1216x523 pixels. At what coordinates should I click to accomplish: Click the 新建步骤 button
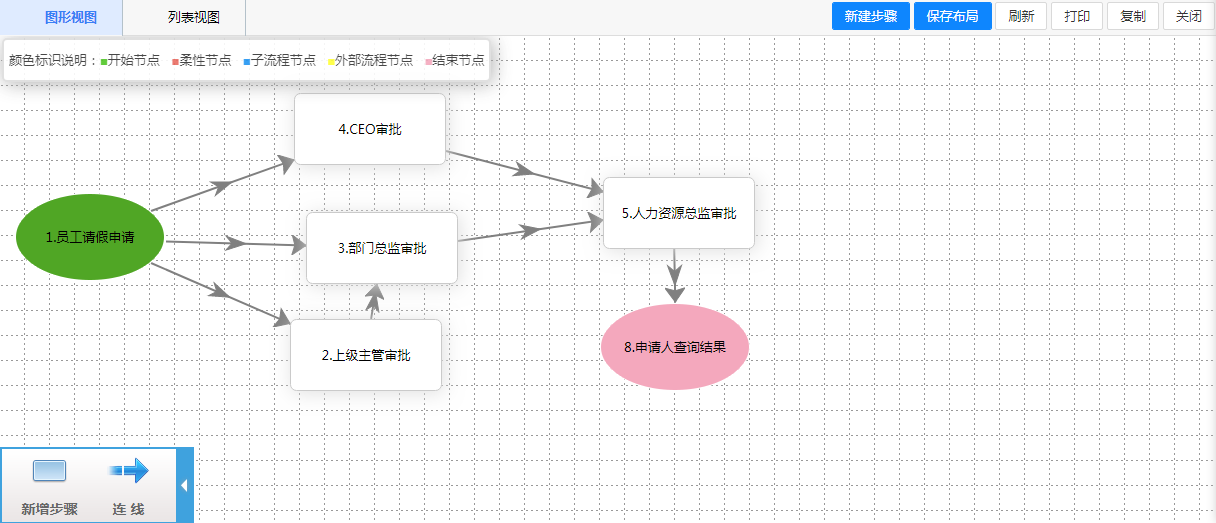pyautogui.click(x=870, y=16)
